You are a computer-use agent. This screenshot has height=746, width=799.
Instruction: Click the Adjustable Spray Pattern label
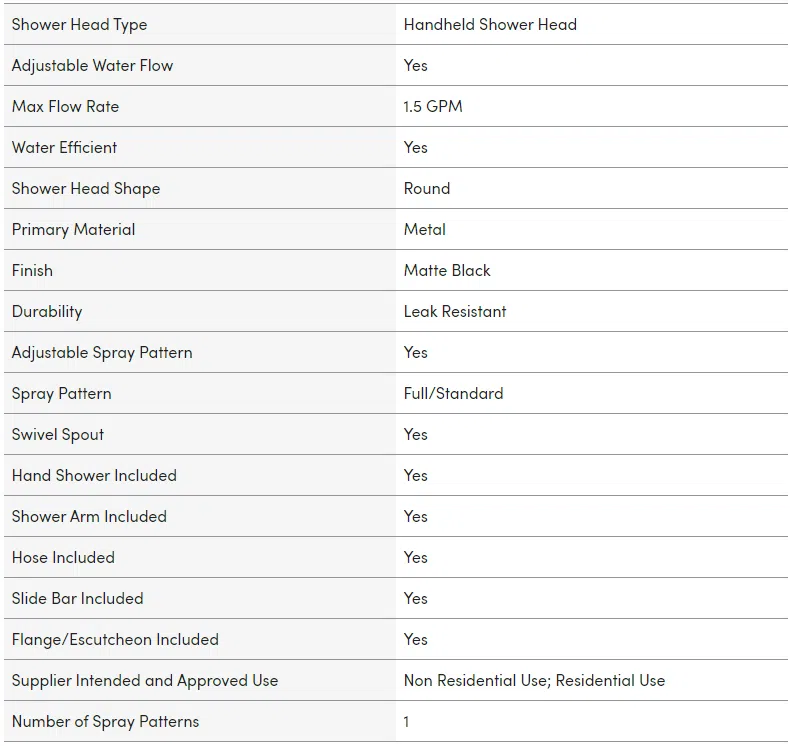pyautogui.click(x=102, y=353)
